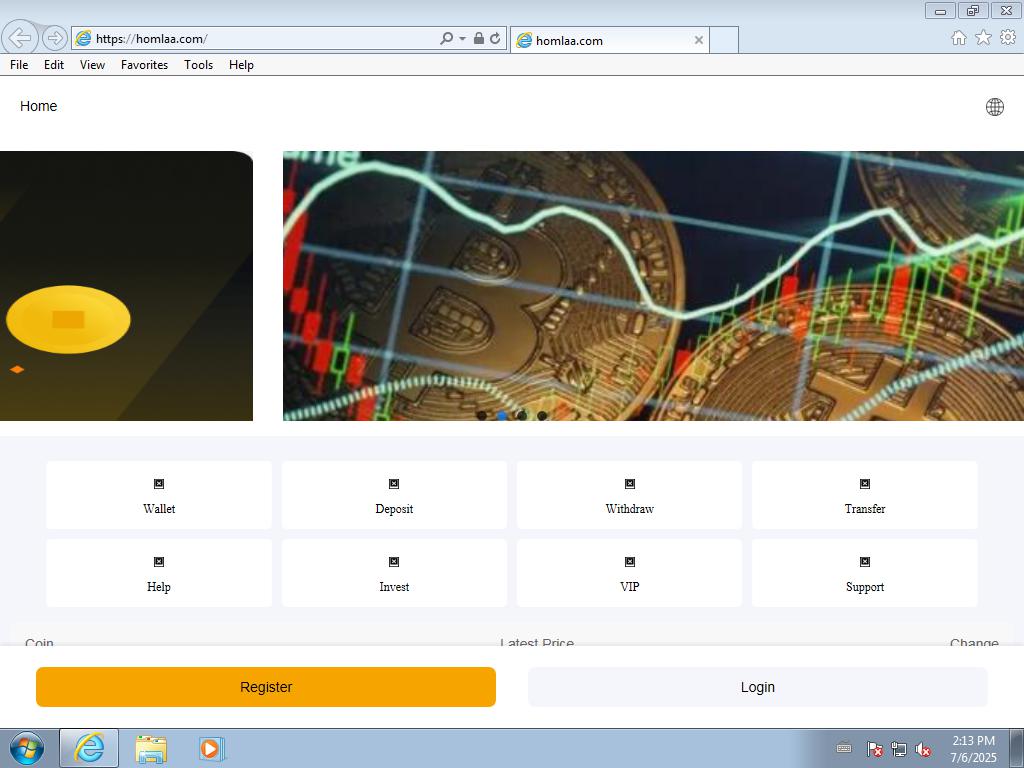Select the second carousel indicator dot
This screenshot has width=1024, height=768.
(x=502, y=415)
